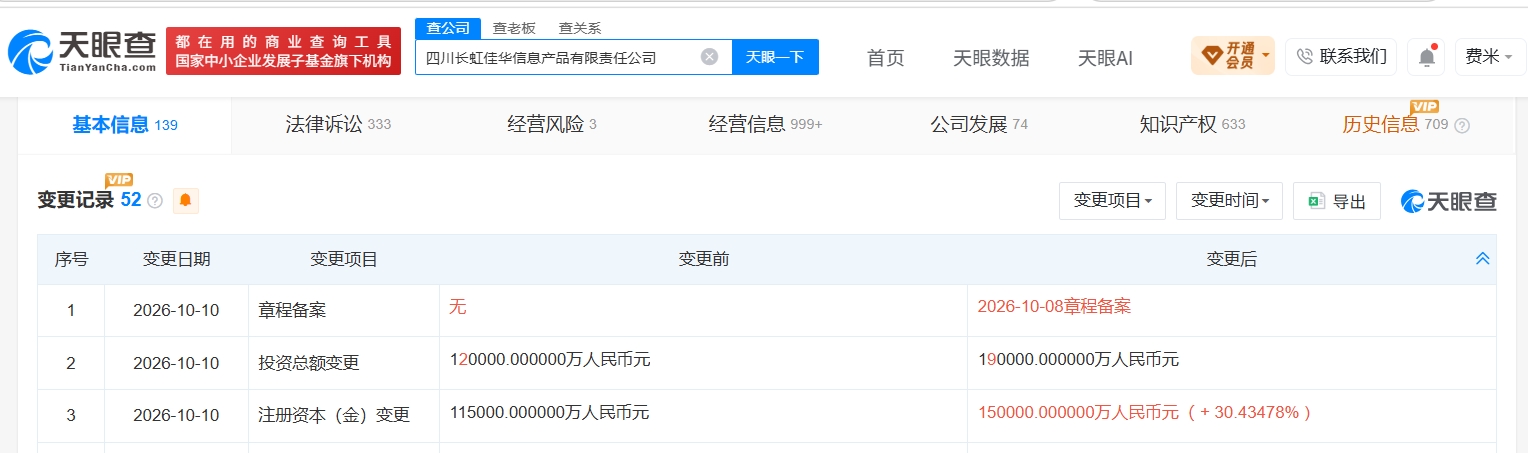
Task: Click the 变更项目 column header in the table
Action: coord(343,259)
